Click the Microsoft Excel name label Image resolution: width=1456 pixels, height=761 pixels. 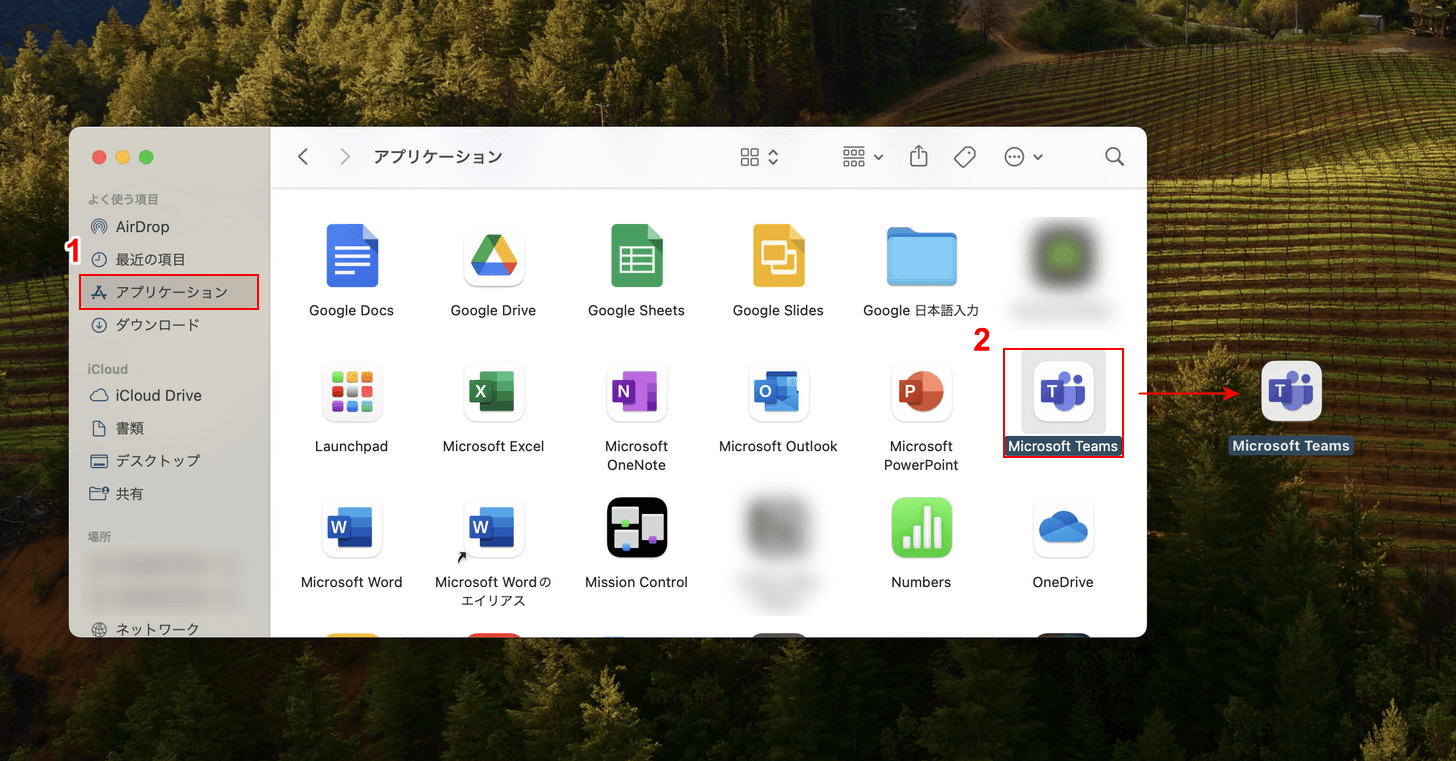[494, 446]
